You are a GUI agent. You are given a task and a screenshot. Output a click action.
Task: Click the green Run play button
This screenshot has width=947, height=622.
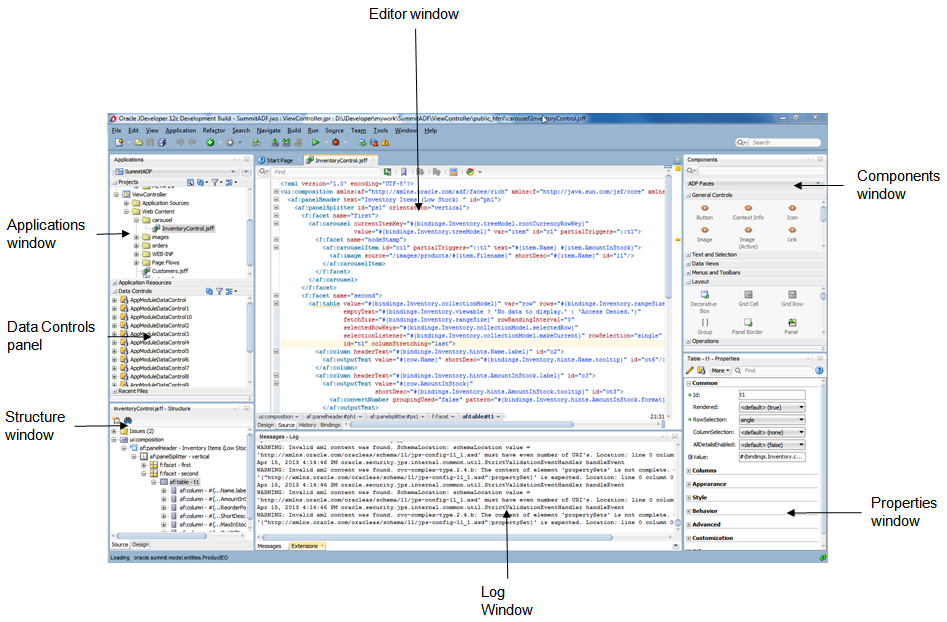315,143
